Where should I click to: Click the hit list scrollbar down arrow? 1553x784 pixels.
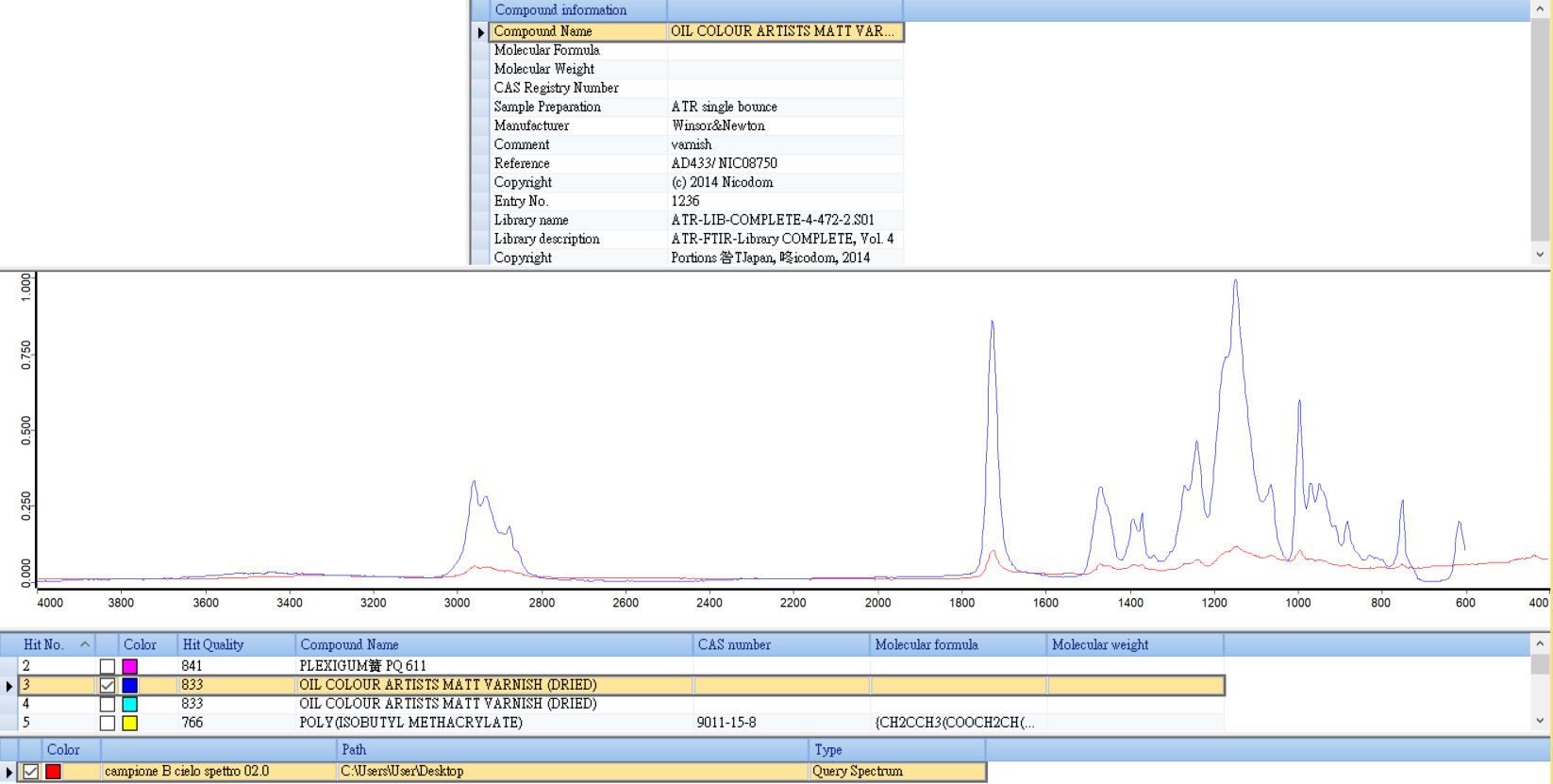1540,721
